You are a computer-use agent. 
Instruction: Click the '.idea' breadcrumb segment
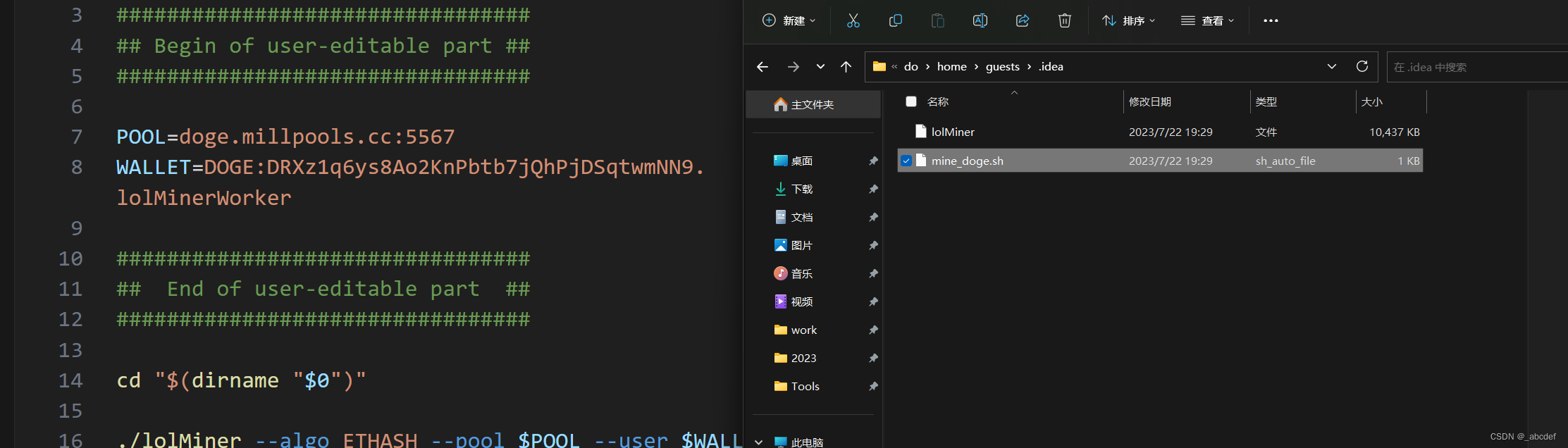(1051, 66)
